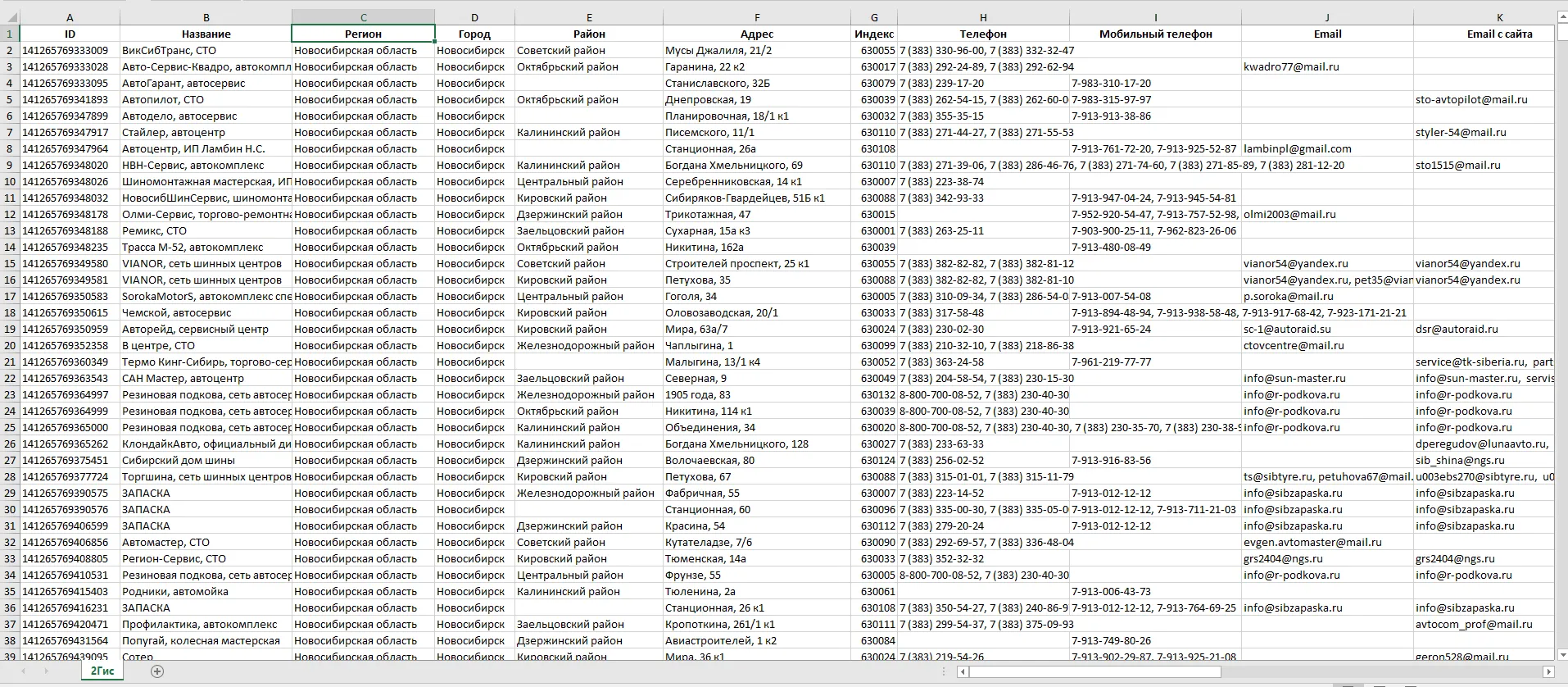Select the 'Индекс' header cell

pyautogui.click(x=873, y=34)
